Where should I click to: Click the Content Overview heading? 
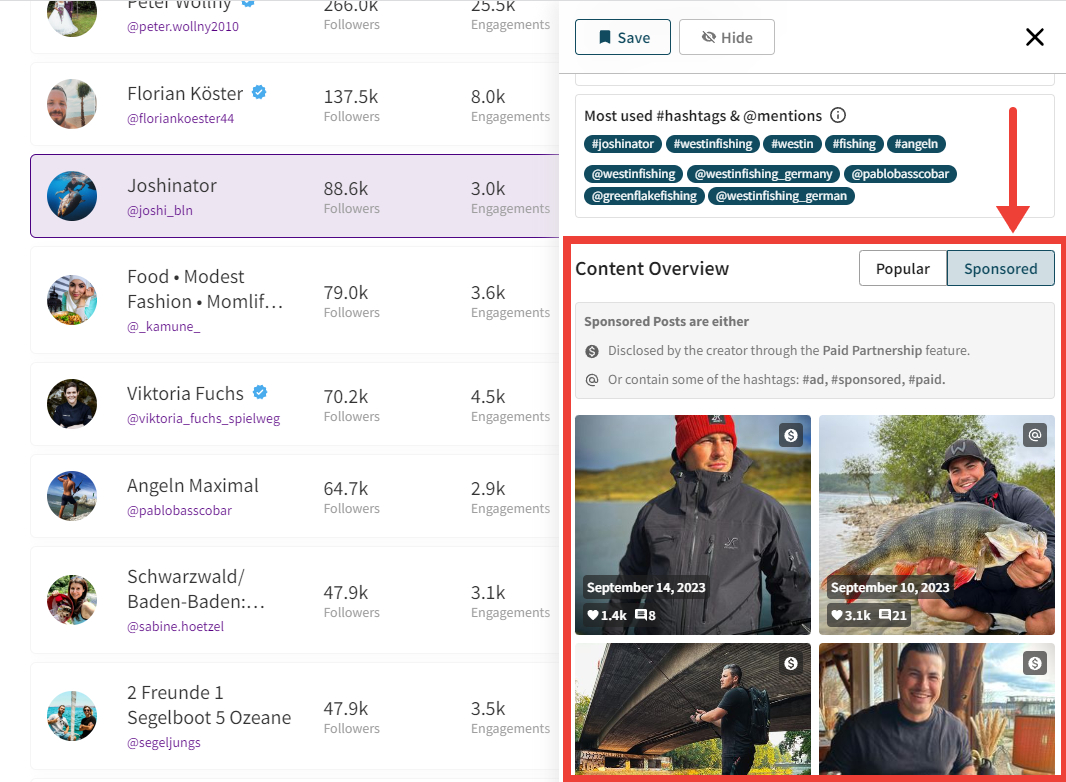point(652,269)
